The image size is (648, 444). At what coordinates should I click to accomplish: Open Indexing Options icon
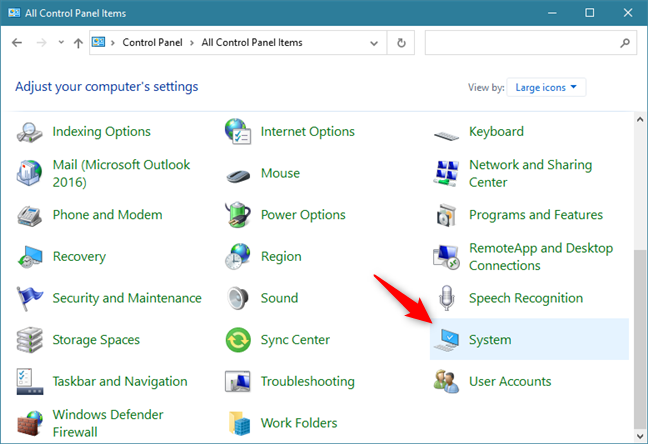tap(30, 132)
